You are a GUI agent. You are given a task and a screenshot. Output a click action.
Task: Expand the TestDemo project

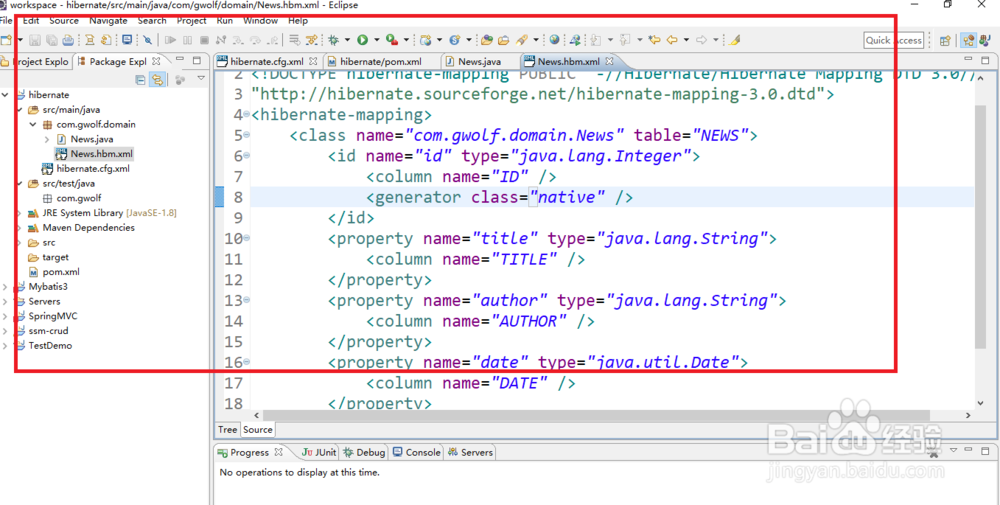[x=5, y=346]
